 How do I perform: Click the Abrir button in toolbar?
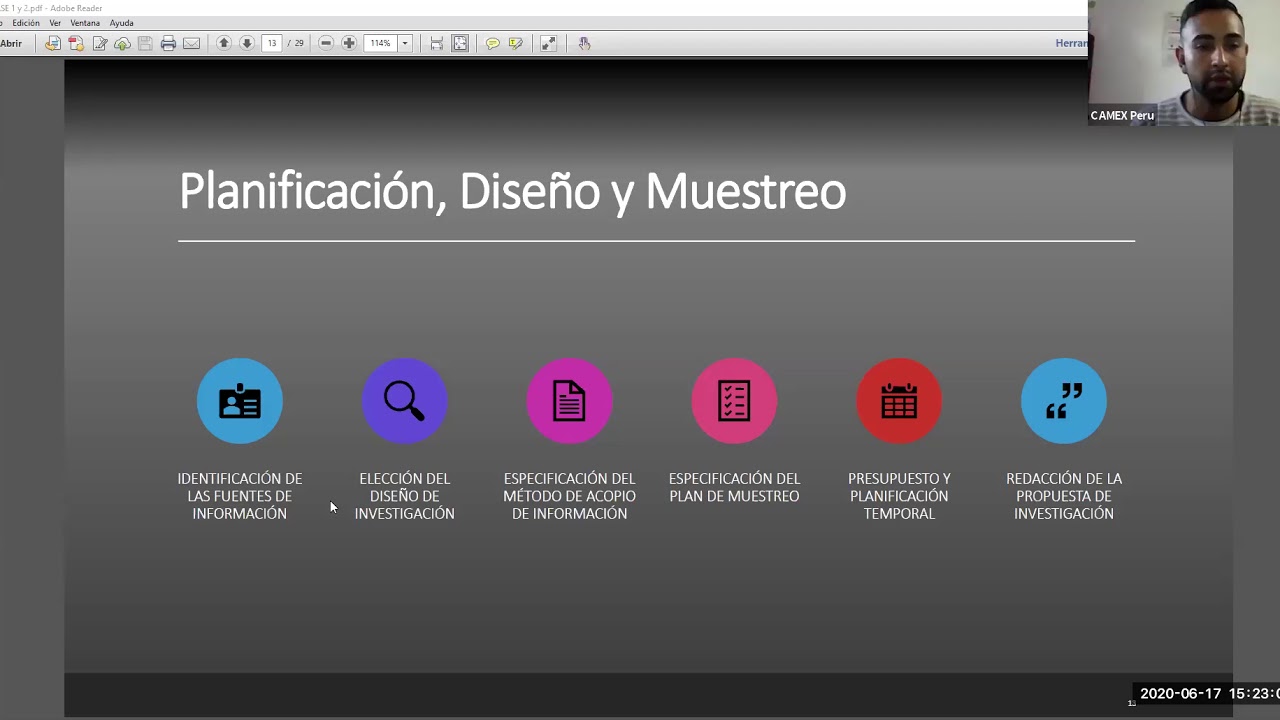tap(11, 43)
